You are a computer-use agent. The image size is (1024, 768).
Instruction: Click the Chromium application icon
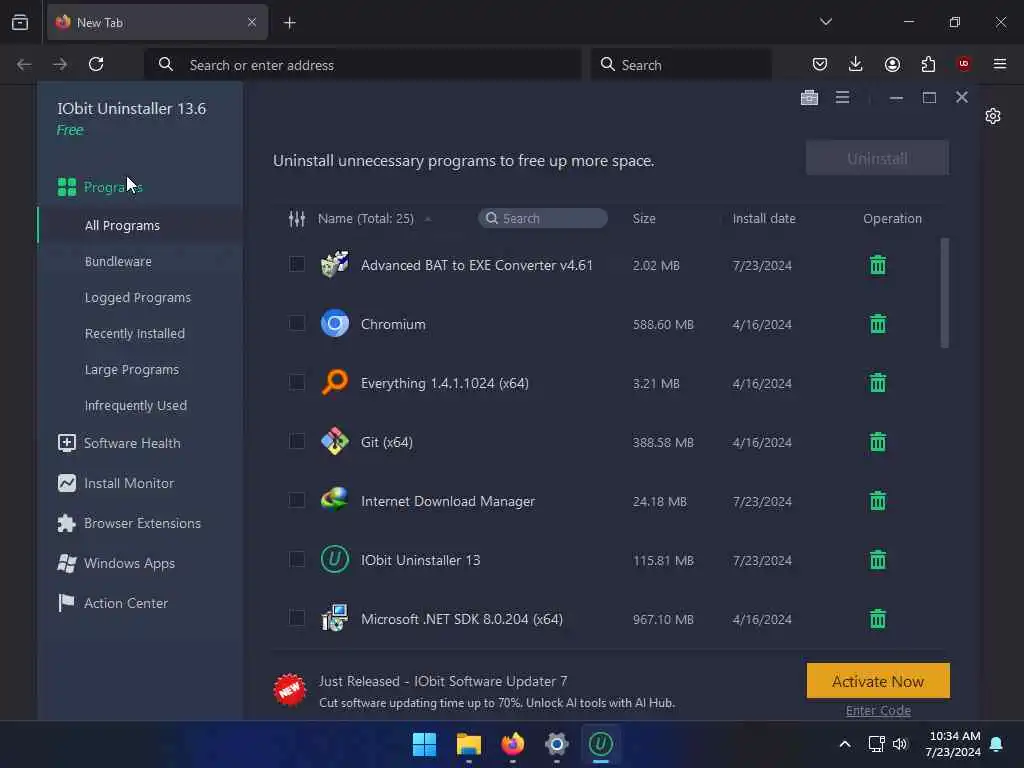(335, 323)
